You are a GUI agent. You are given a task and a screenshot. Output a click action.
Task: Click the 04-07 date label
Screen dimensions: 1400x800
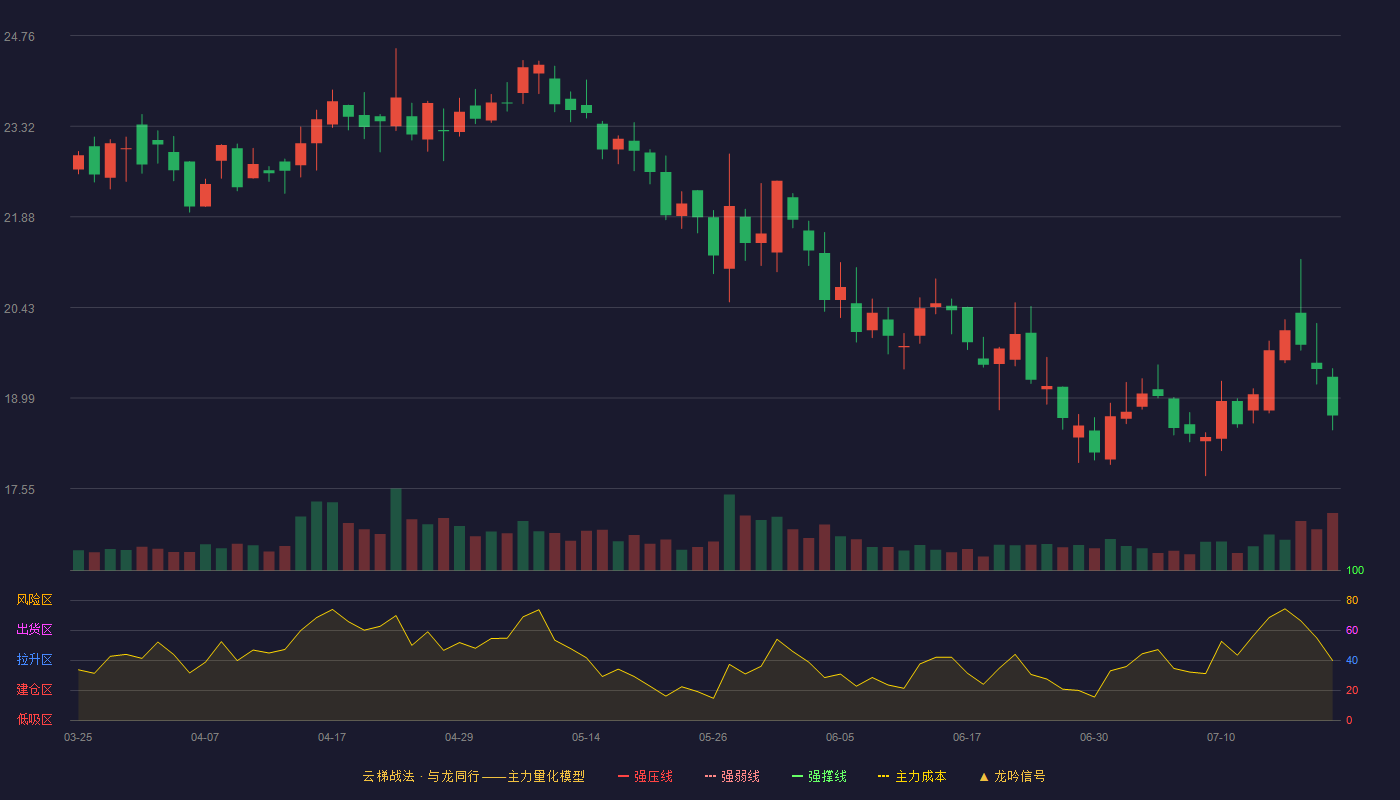(x=205, y=737)
